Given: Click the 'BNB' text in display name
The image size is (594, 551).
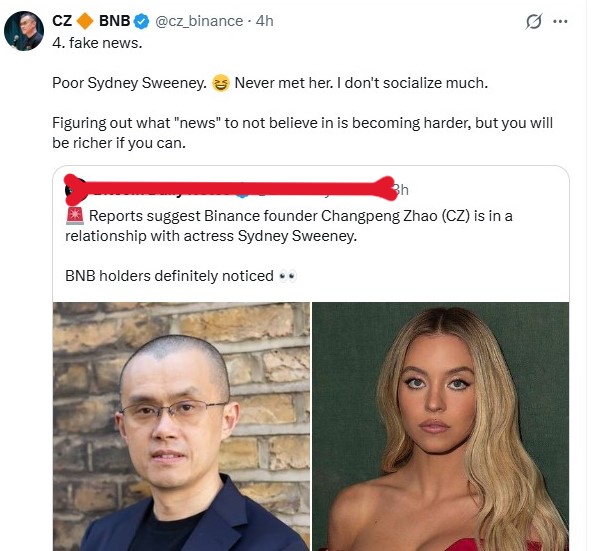Looking at the screenshot, I should pyautogui.click(x=114, y=21).
